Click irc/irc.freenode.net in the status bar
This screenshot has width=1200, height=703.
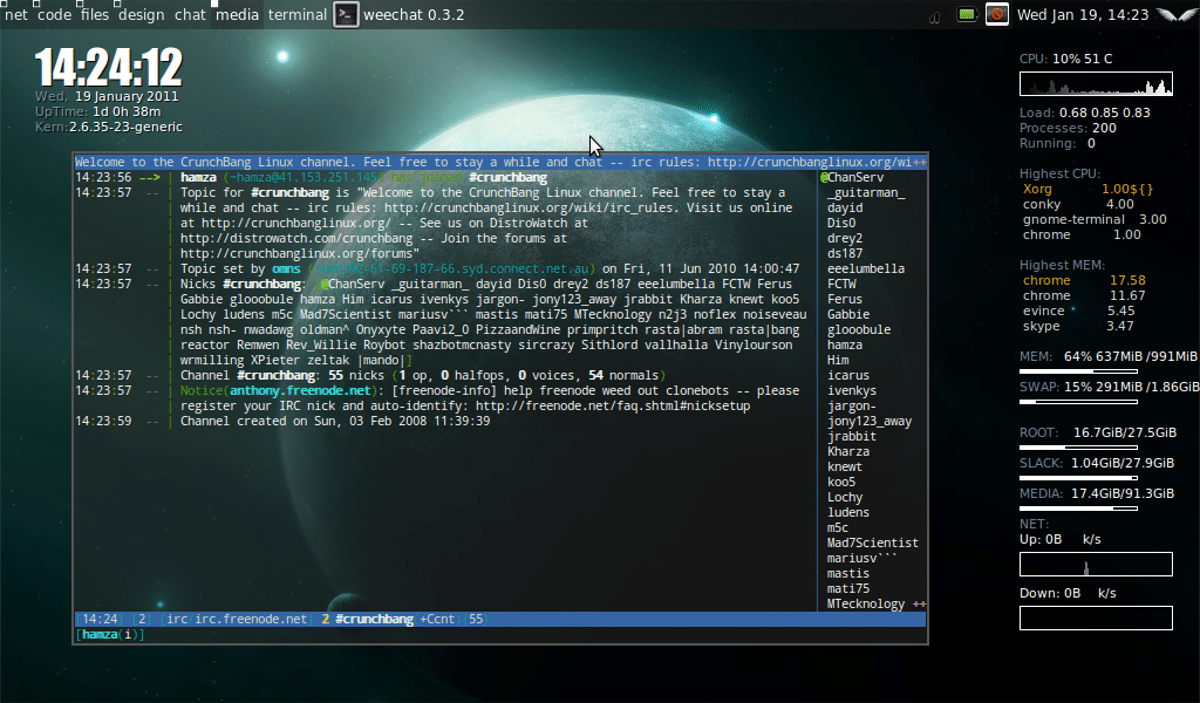pyautogui.click(x=237, y=620)
